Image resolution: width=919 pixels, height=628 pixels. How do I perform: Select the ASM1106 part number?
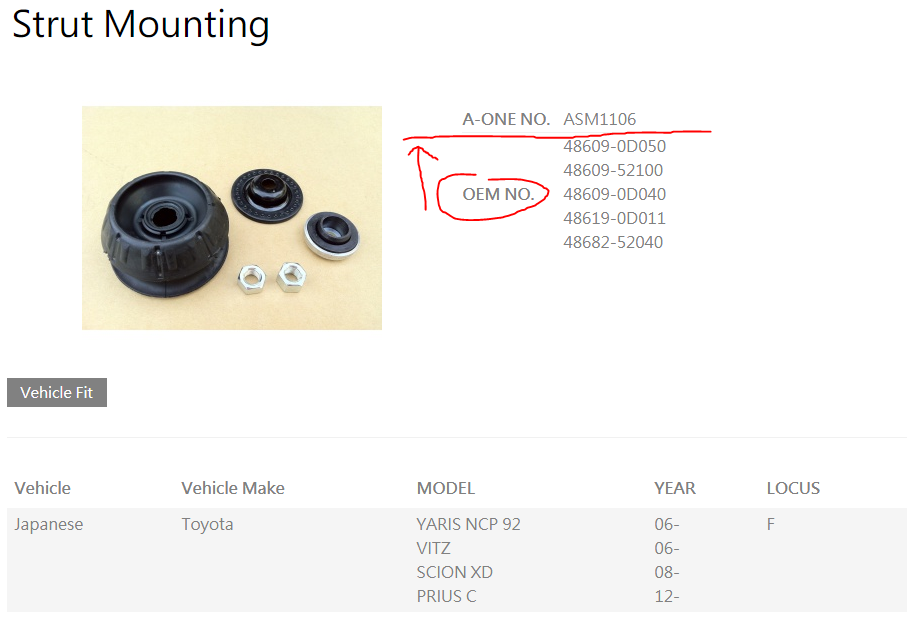point(600,120)
